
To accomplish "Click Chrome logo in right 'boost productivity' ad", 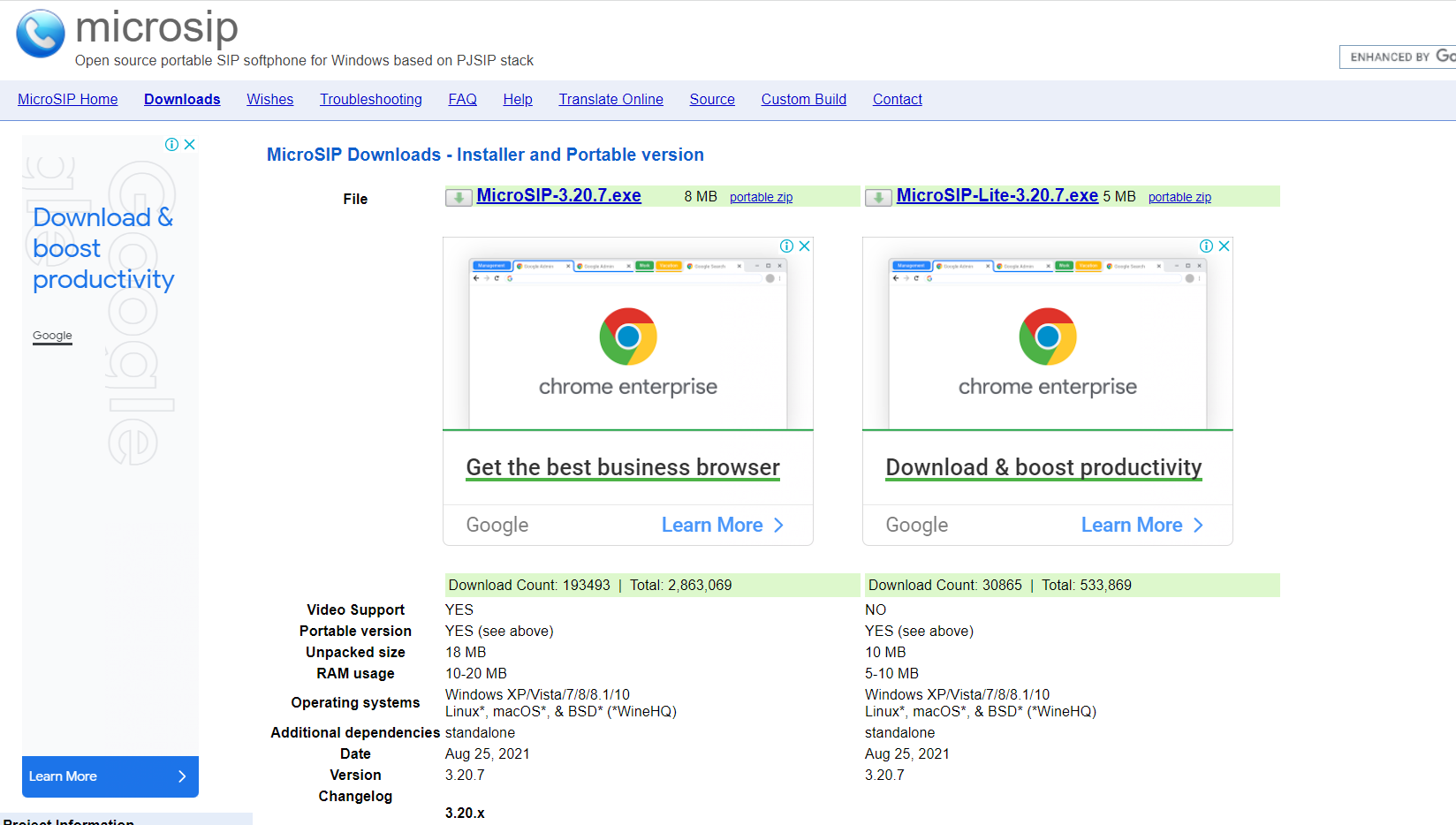I will (x=1048, y=337).
